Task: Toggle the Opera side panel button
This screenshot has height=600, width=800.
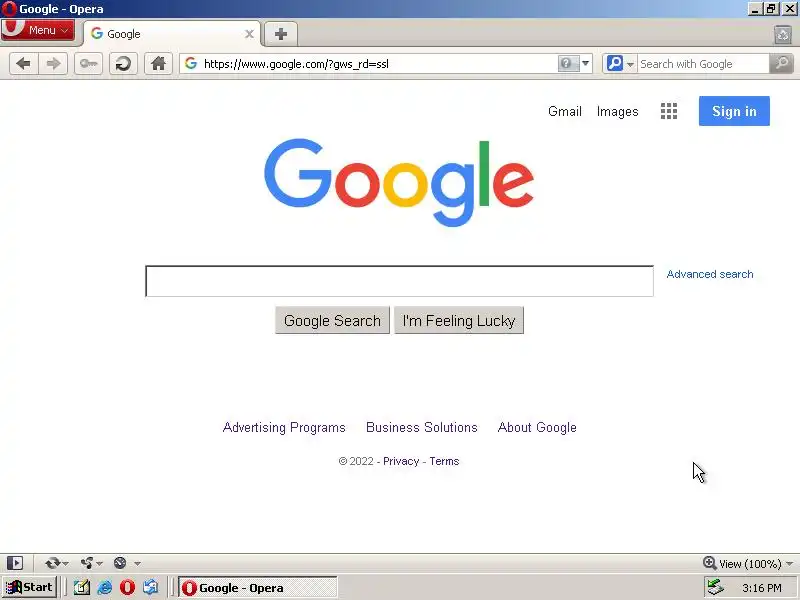Action: pyautogui.click(x=15, y=563)
